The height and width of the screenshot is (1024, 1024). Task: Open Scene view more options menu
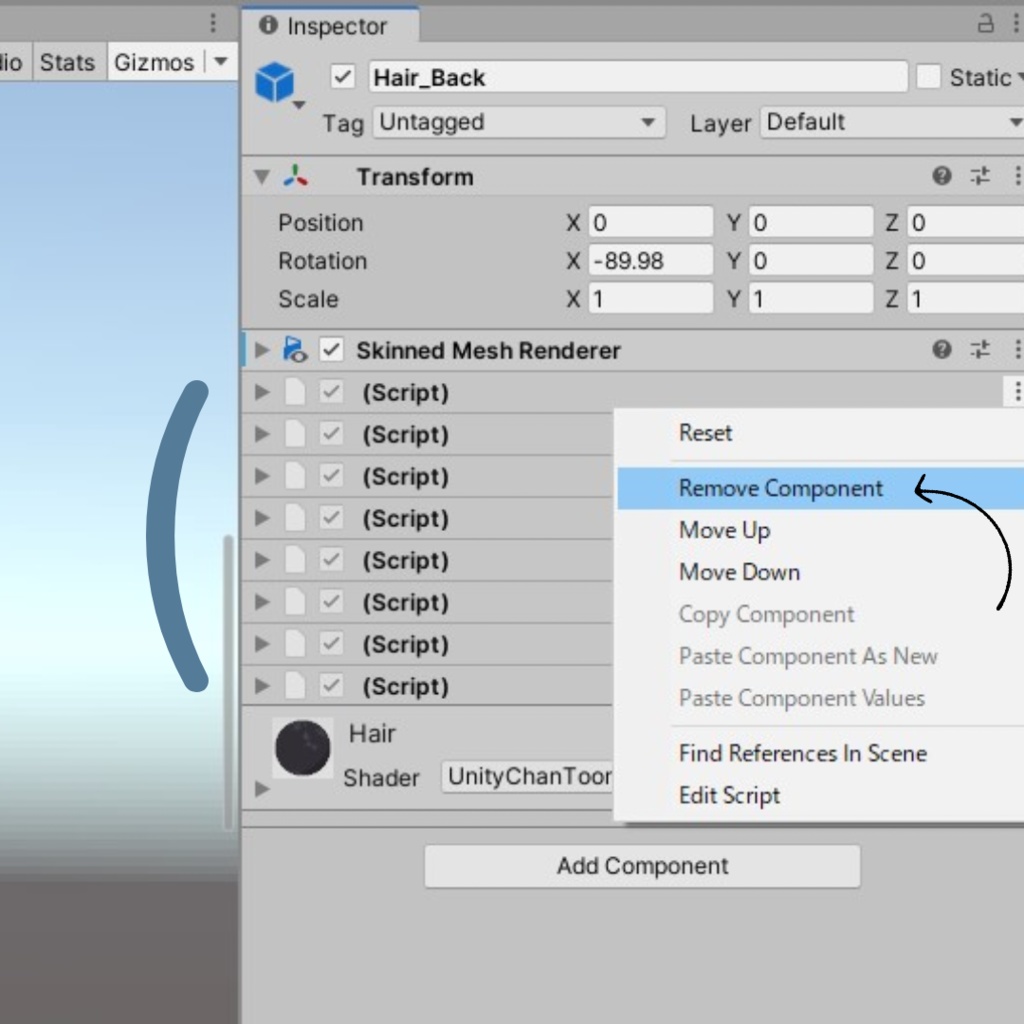tap(213, 24)
